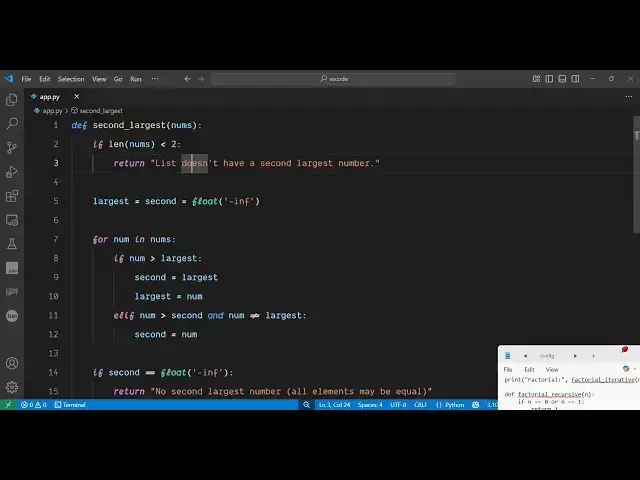
Task: Open the Run and Debug view
Action: pos(12,172)
